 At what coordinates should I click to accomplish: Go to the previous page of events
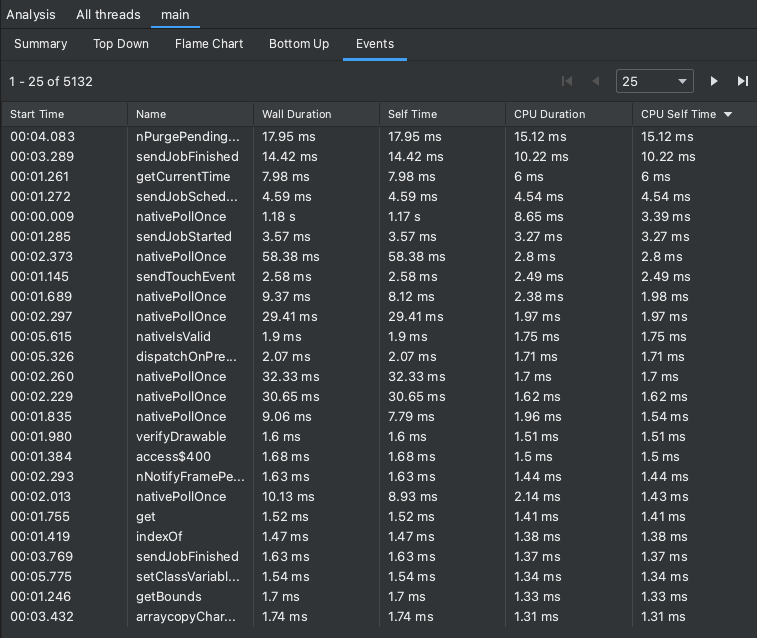[x=596, y=81]
